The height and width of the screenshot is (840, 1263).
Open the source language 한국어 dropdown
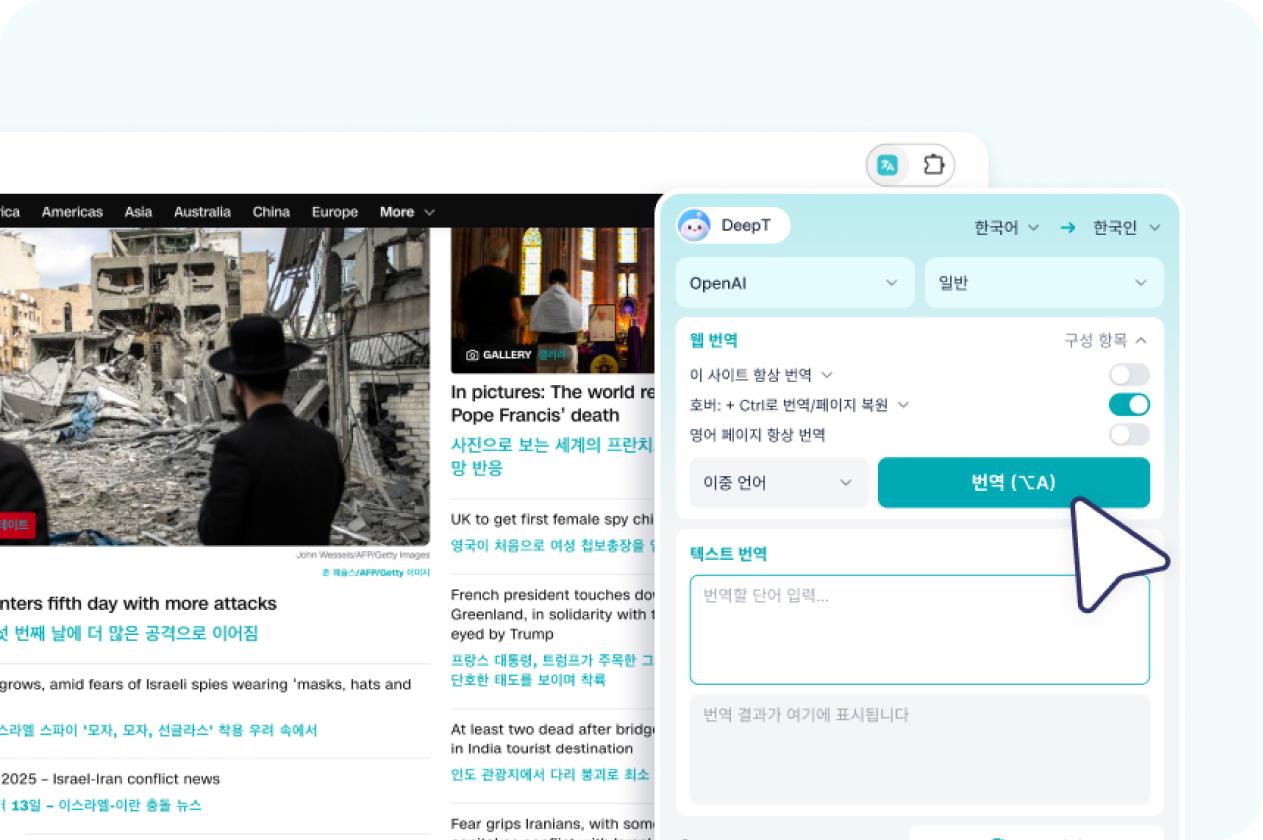(1006, 228)
